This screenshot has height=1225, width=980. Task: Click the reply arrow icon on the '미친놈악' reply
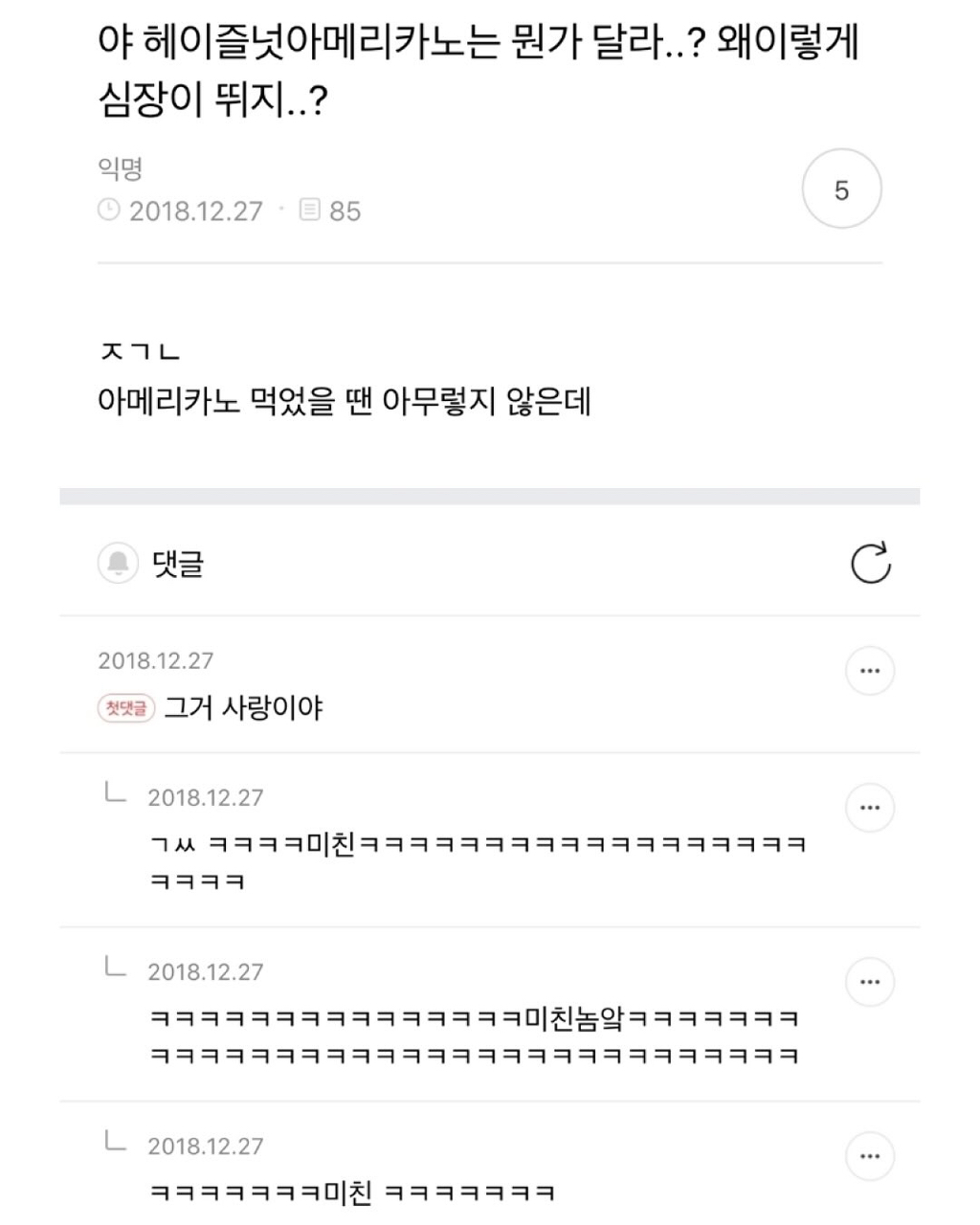(115, 968)
